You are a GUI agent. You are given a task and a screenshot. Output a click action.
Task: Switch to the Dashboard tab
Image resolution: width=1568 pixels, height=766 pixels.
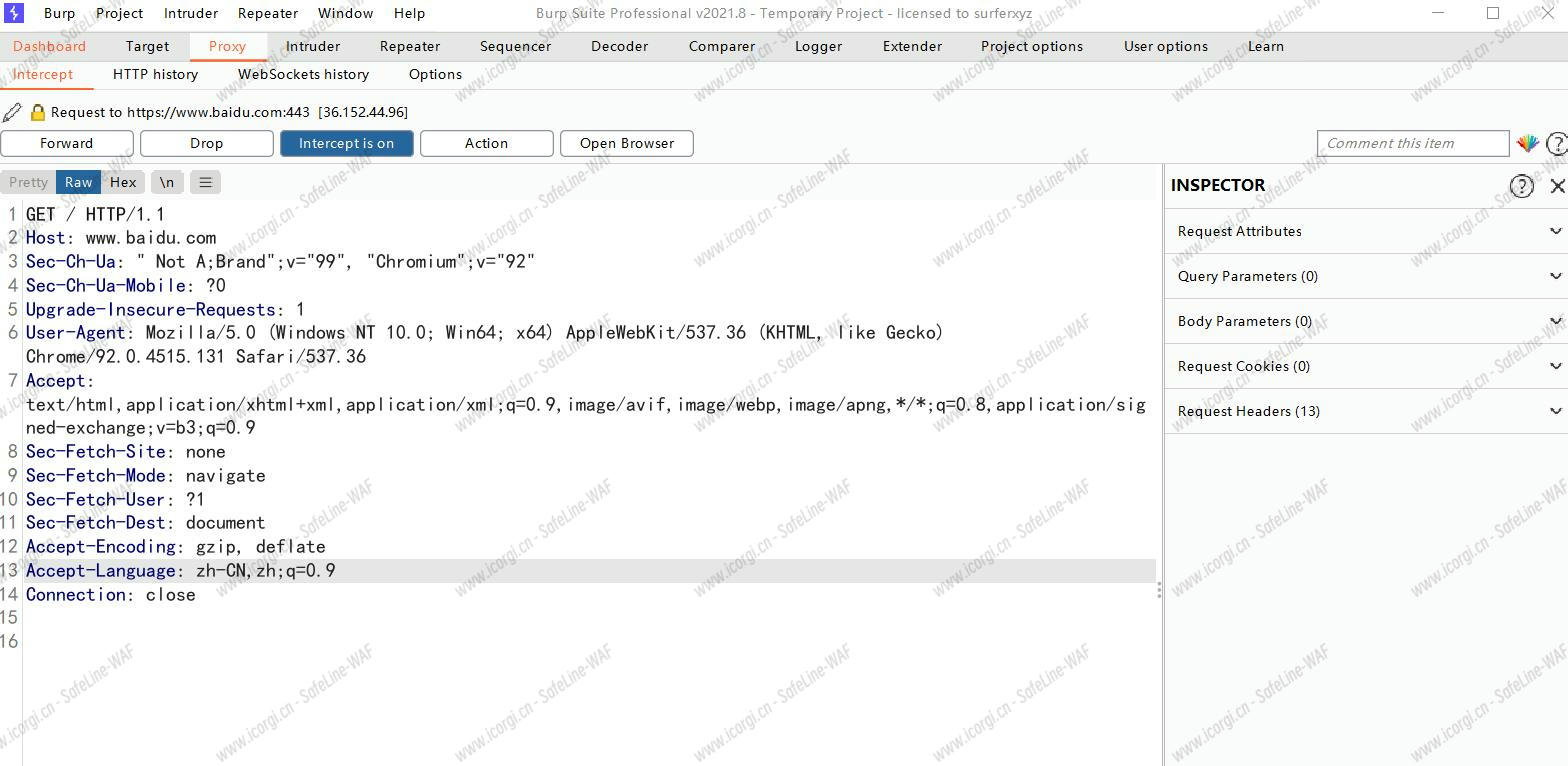(x=49, y=46)
